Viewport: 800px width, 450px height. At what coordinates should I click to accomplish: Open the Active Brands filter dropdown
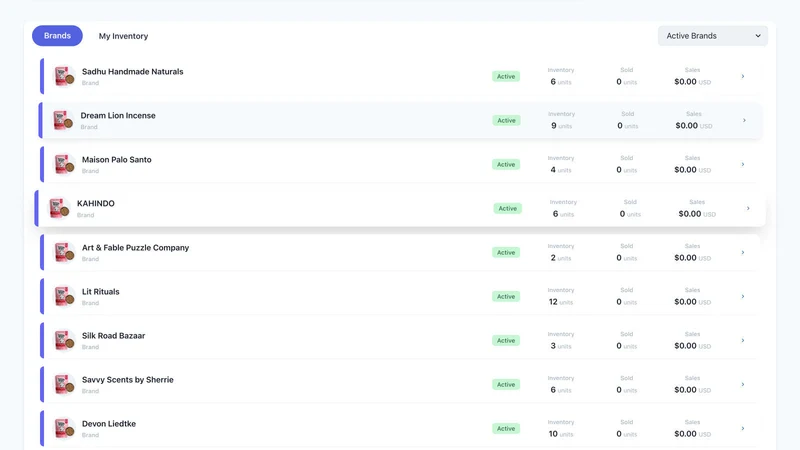pos(713,36)
